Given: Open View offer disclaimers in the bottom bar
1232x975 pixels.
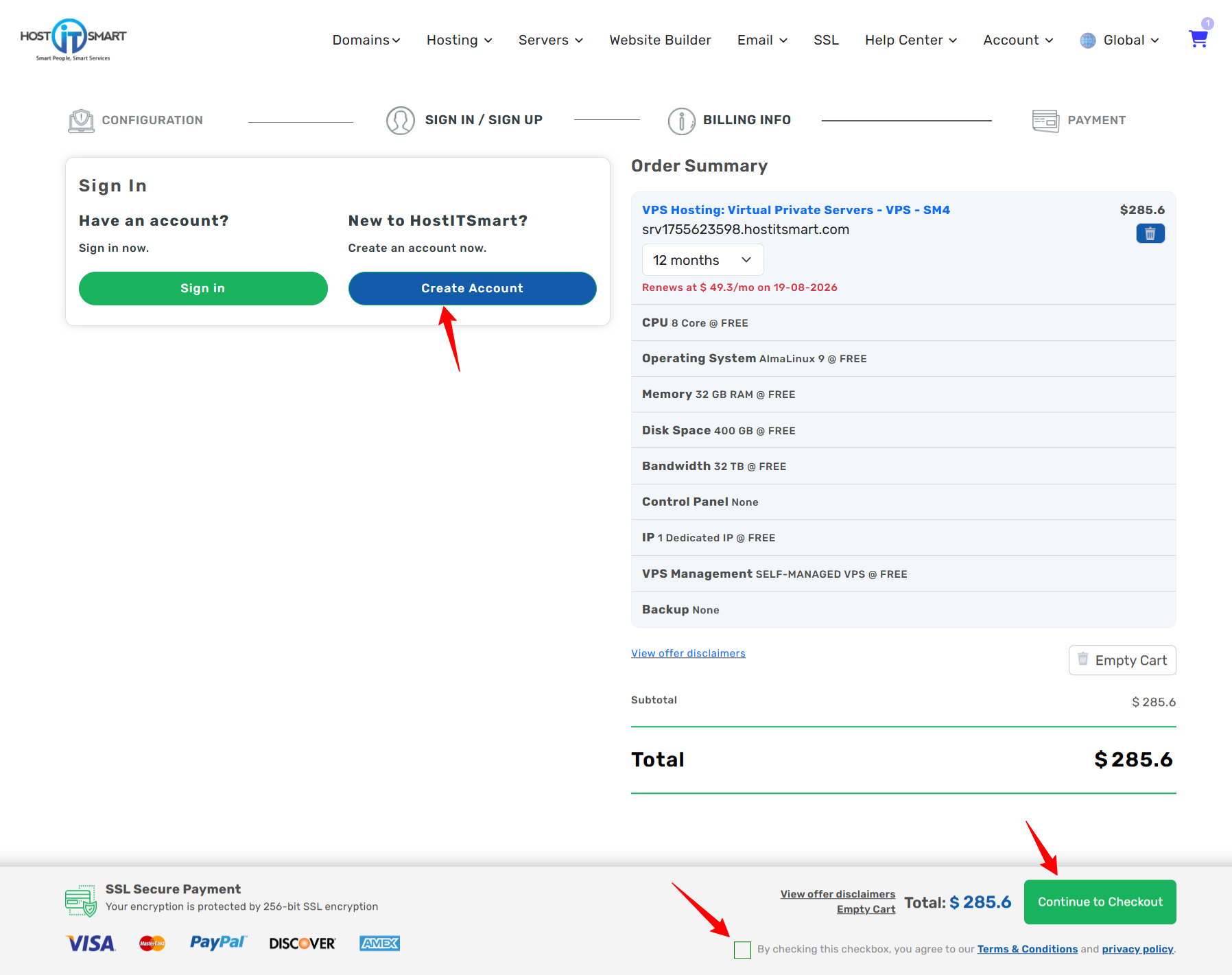Looking at the screenshot, I should [x=838, y=894].
